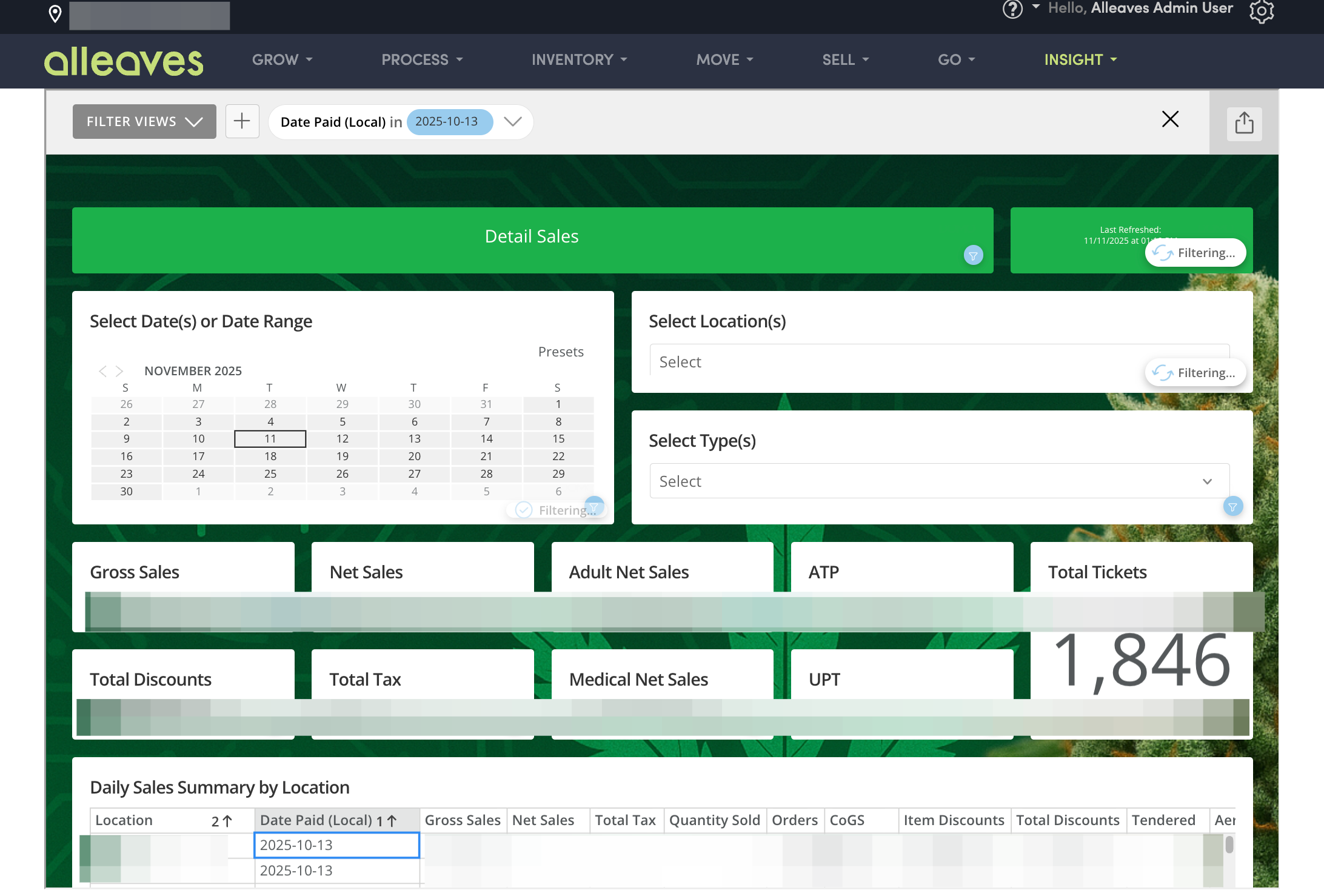Image resolution: width=1324 pixels, height=896 pixels.
Task: Click the Total Tickets value 1,846
Action: click(1142, 661)
